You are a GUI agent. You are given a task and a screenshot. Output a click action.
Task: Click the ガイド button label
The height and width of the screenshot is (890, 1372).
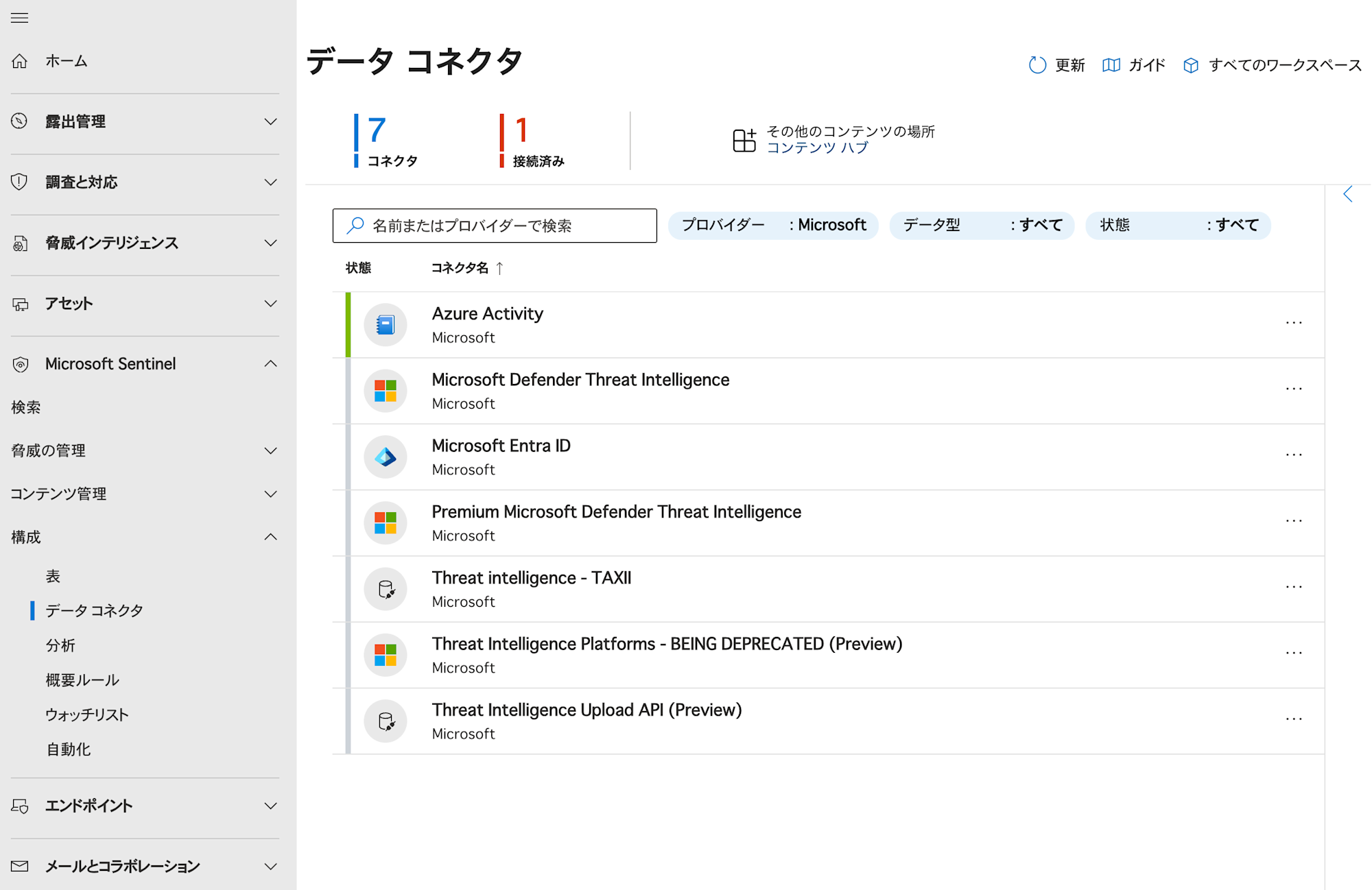coord(1147,65)
